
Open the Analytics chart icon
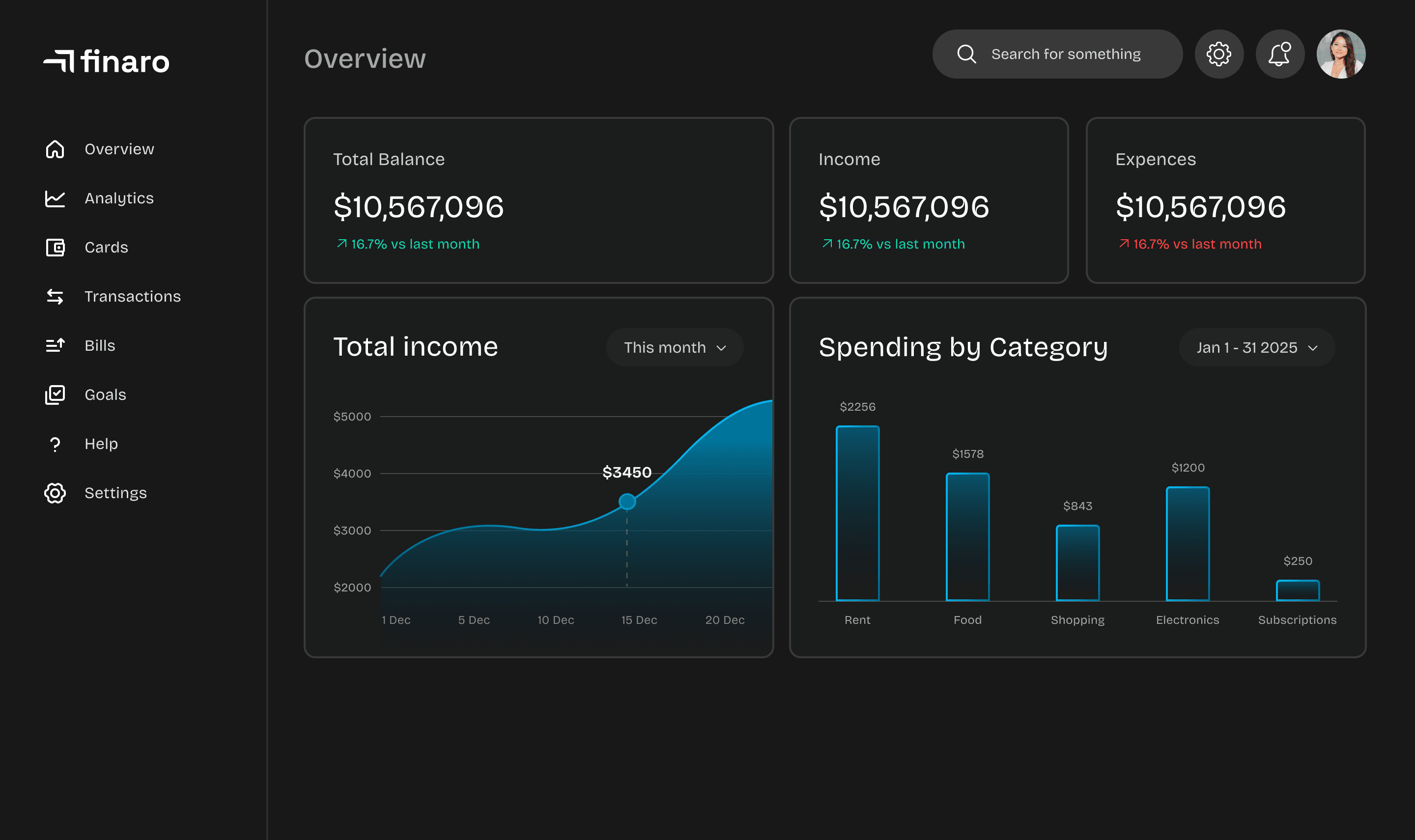[55, 198]
